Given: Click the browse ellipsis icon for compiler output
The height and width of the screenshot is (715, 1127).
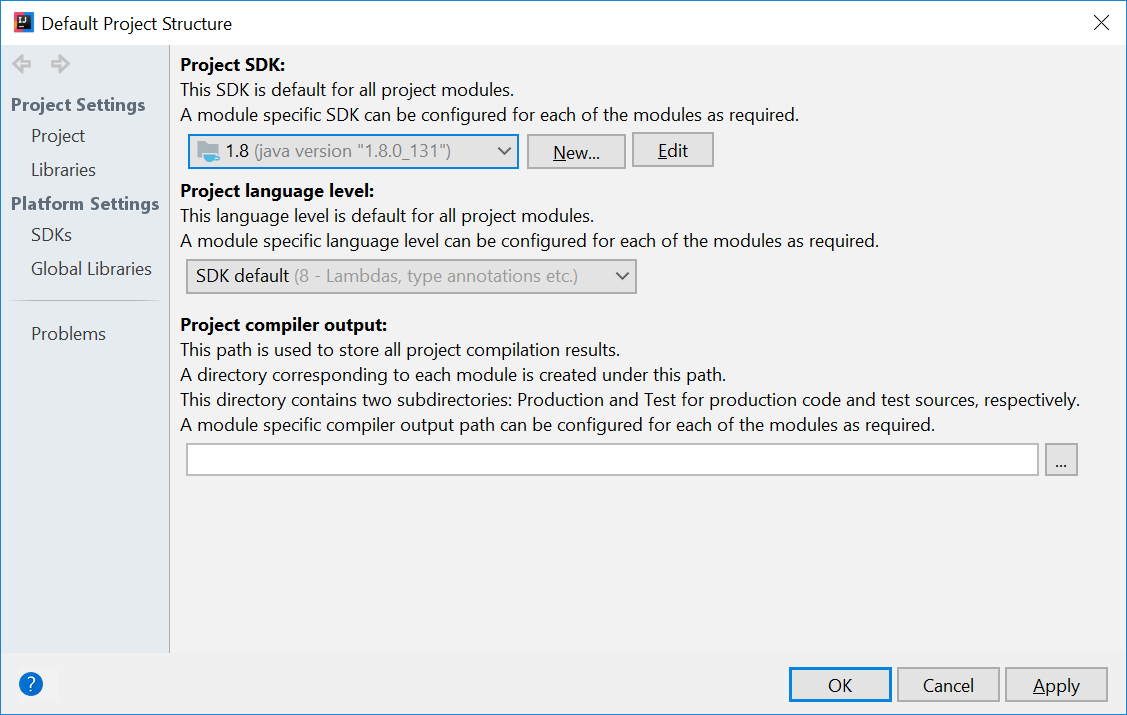Looking at the screenshot, I should (x=1061, y=459).
